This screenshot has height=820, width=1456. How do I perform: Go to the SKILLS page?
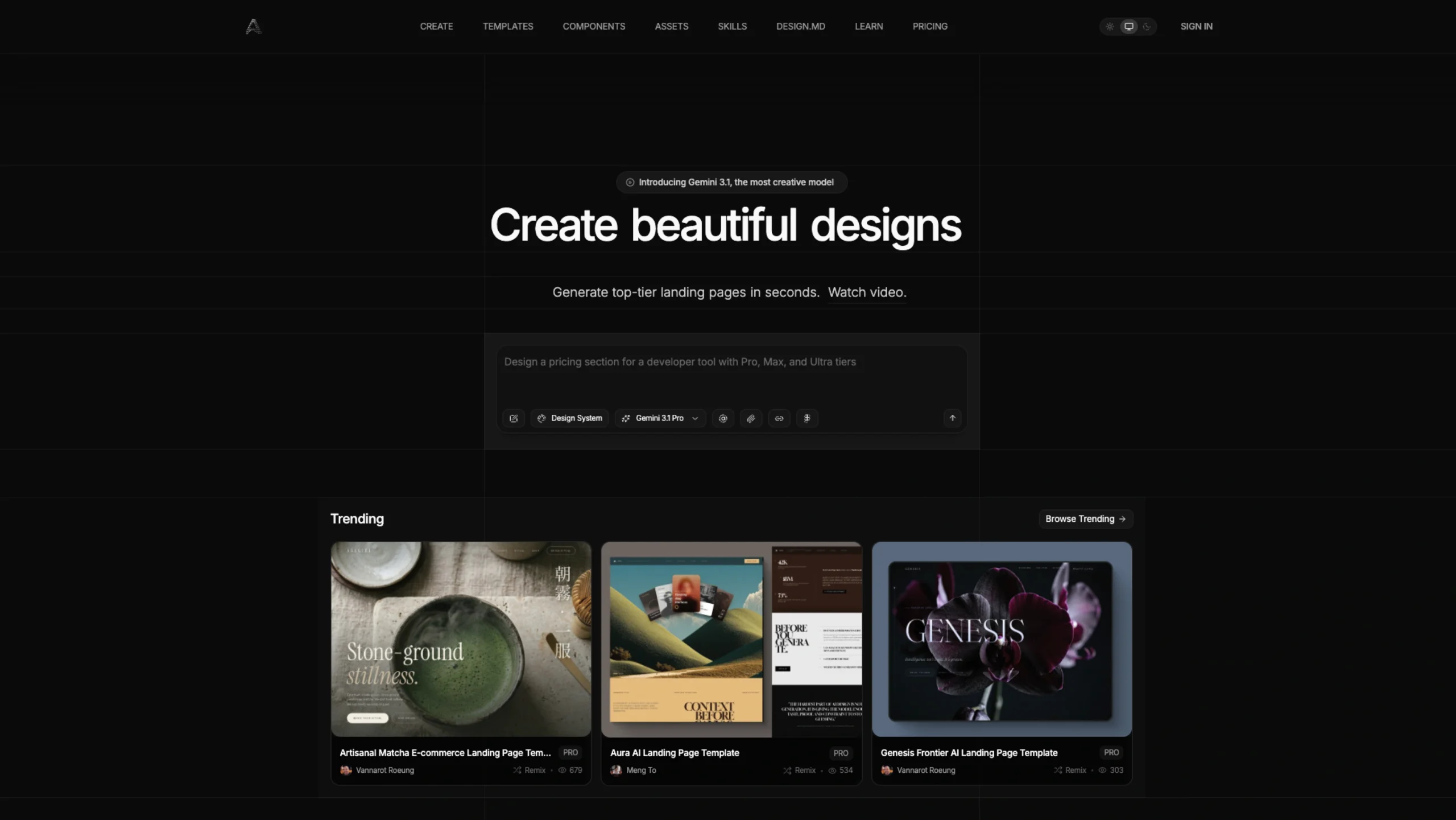(x=732, y=26)
